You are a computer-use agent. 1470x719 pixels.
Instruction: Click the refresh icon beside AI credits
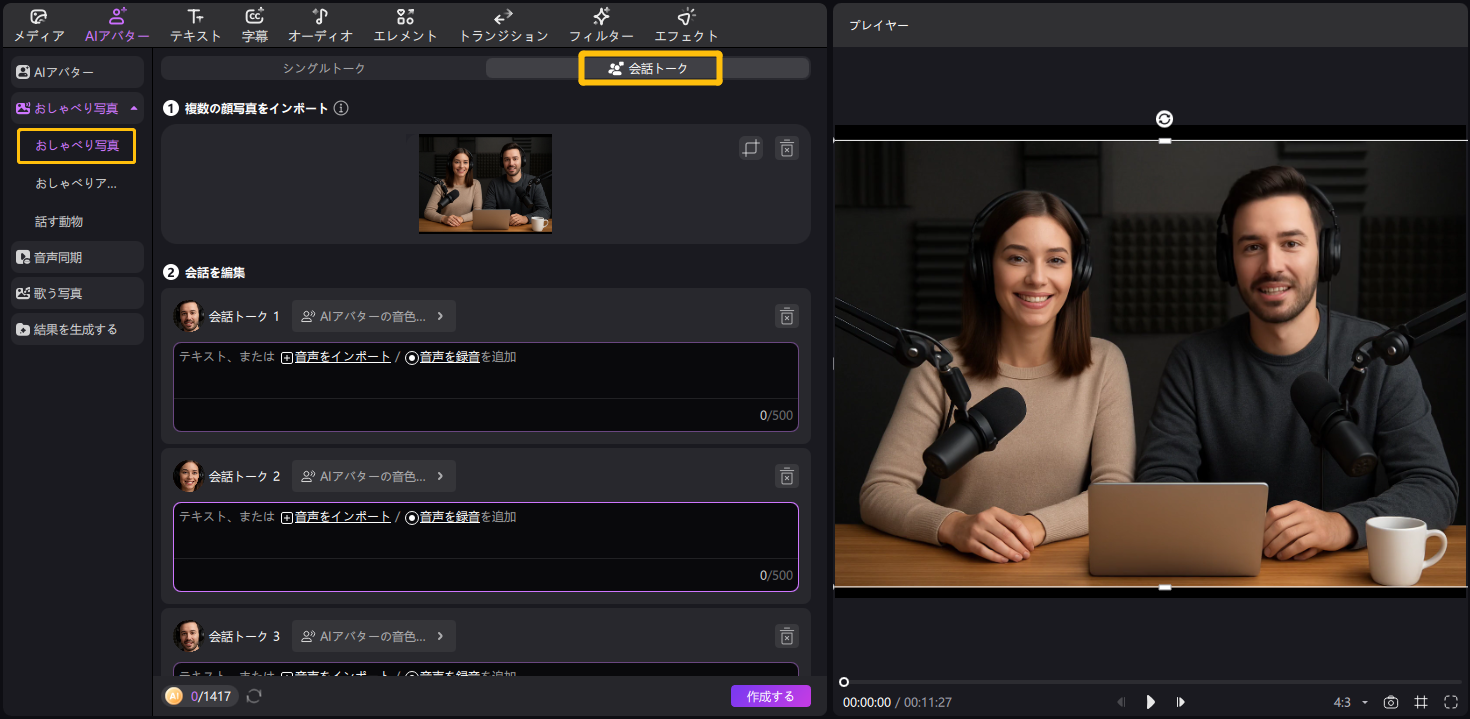254,696
